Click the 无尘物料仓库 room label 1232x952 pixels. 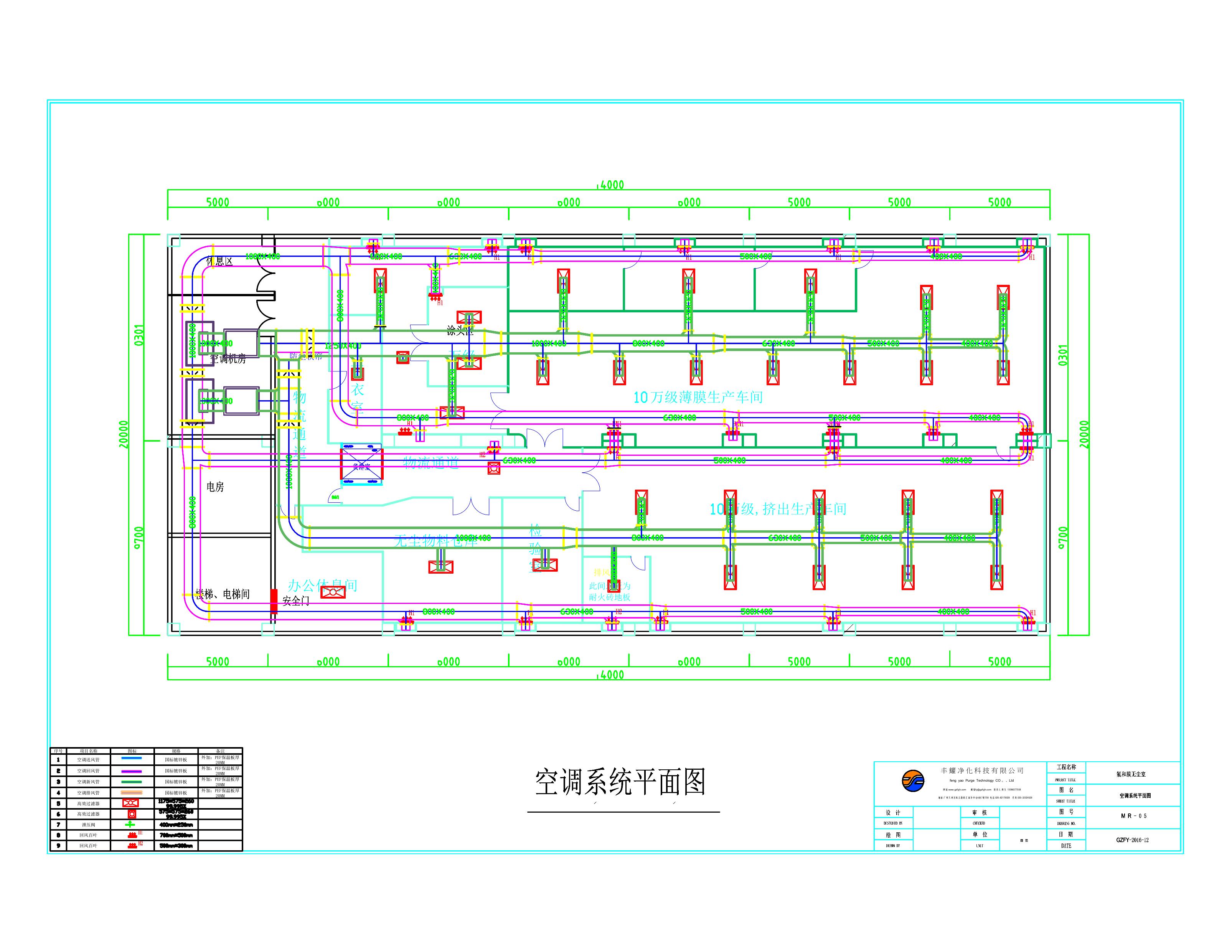tap(435, 541)
